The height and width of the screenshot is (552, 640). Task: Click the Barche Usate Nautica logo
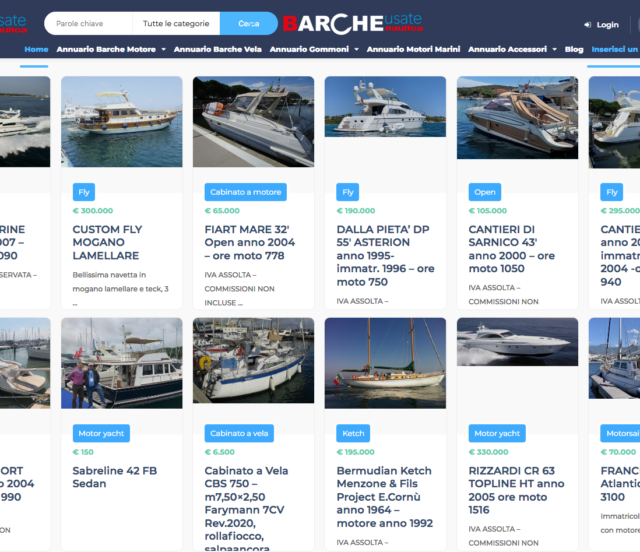352,24
